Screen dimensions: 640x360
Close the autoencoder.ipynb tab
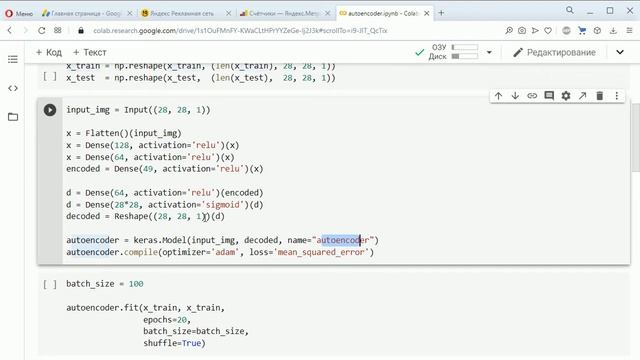427,13
